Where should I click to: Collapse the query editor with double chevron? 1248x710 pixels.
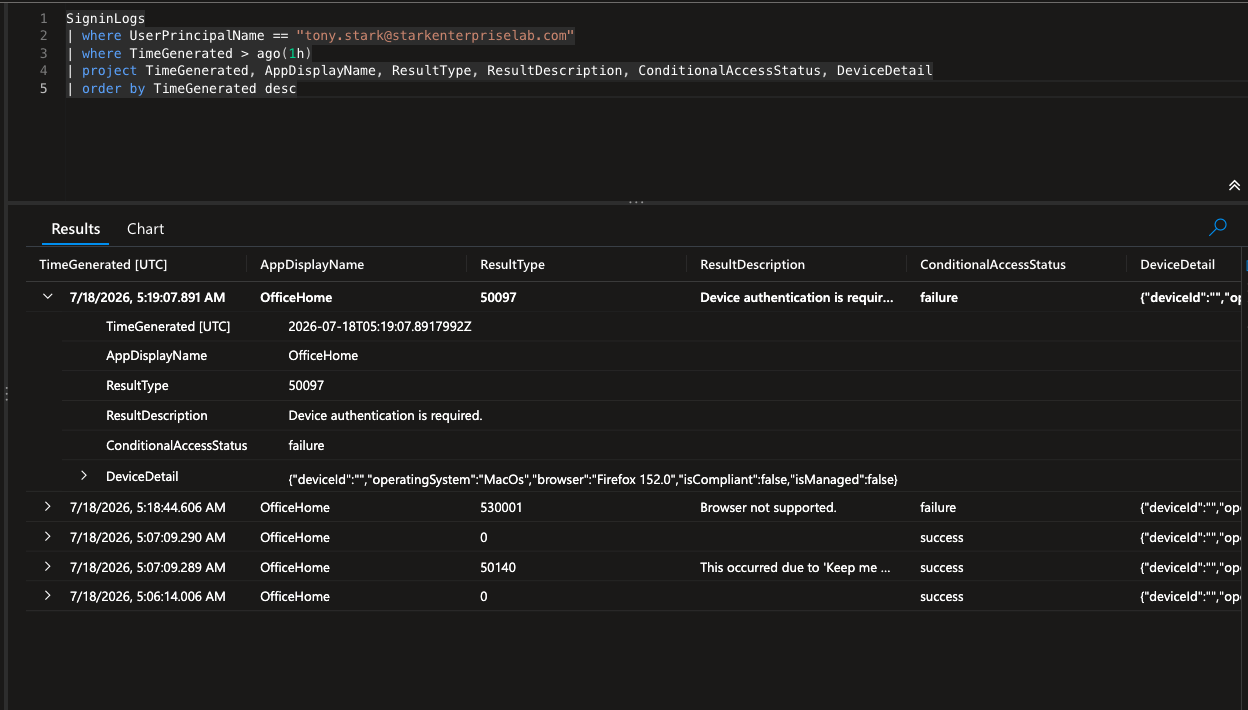click(x=1234, y=186)
